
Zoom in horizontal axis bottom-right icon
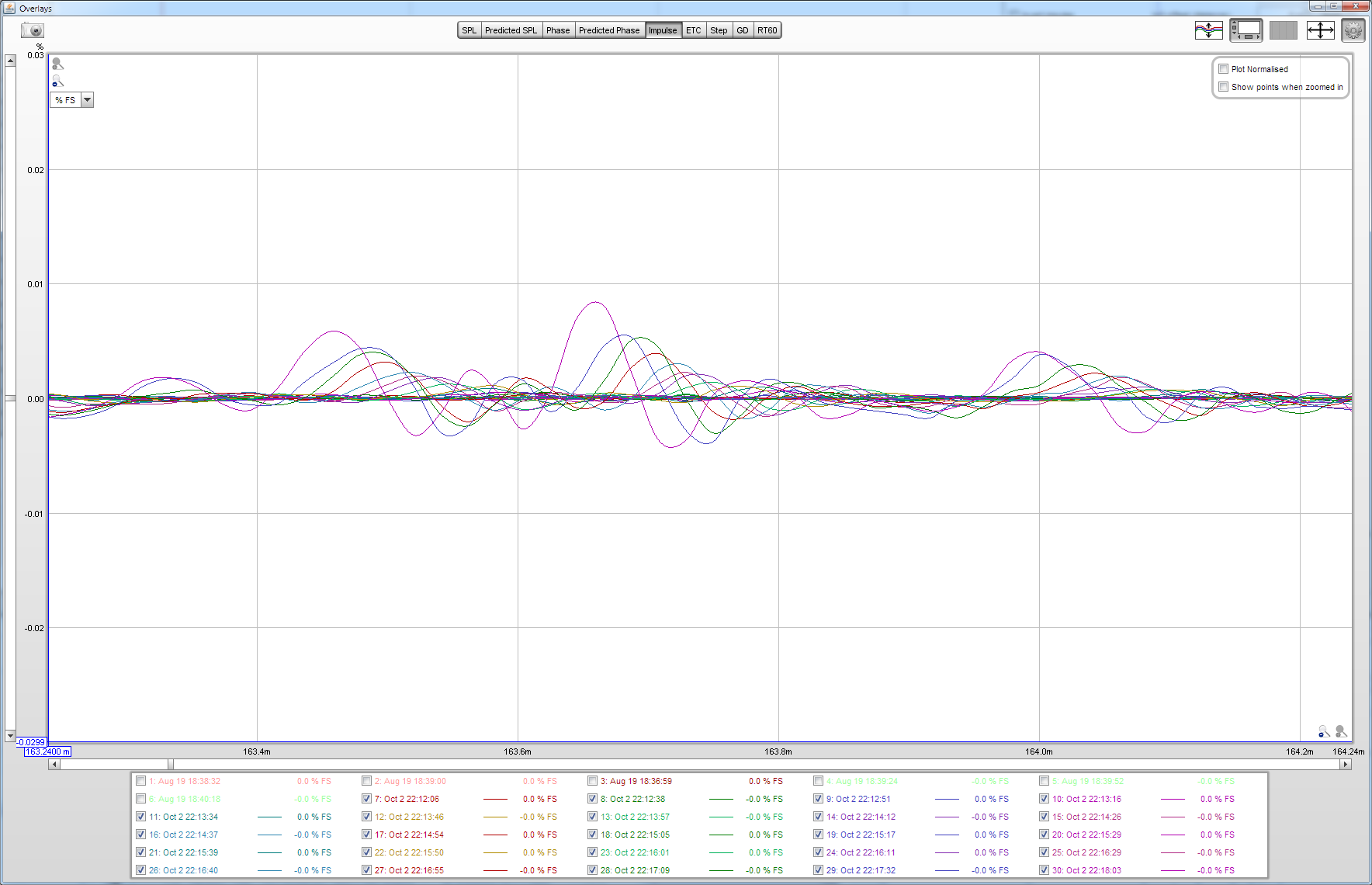coord(1341,731)
